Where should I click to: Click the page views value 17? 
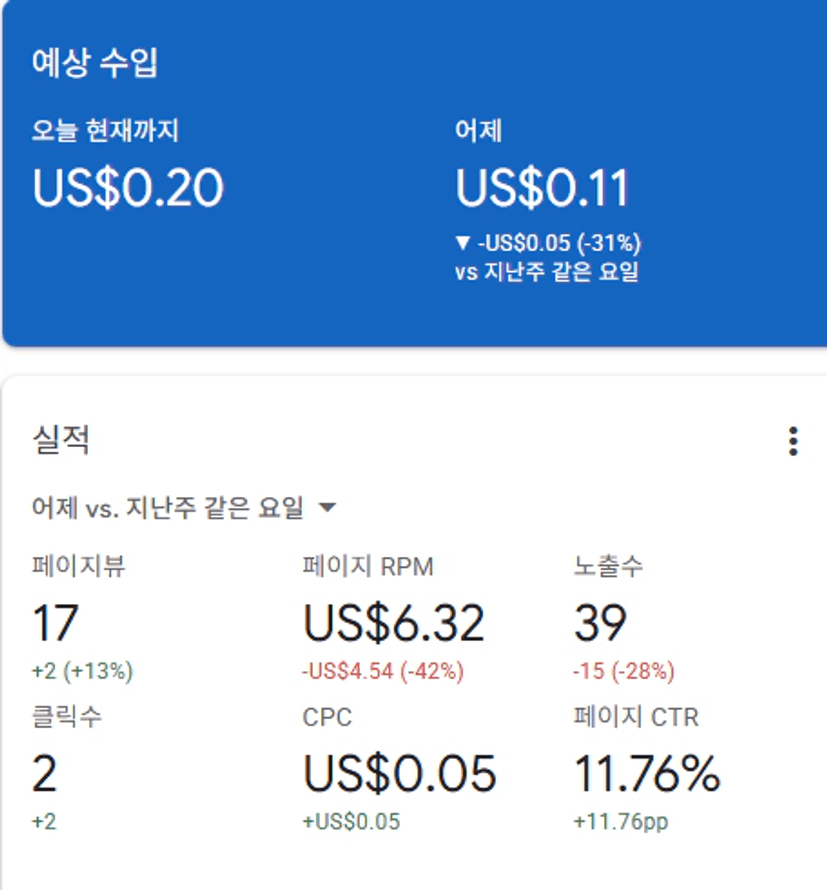(x=55, y=624)
